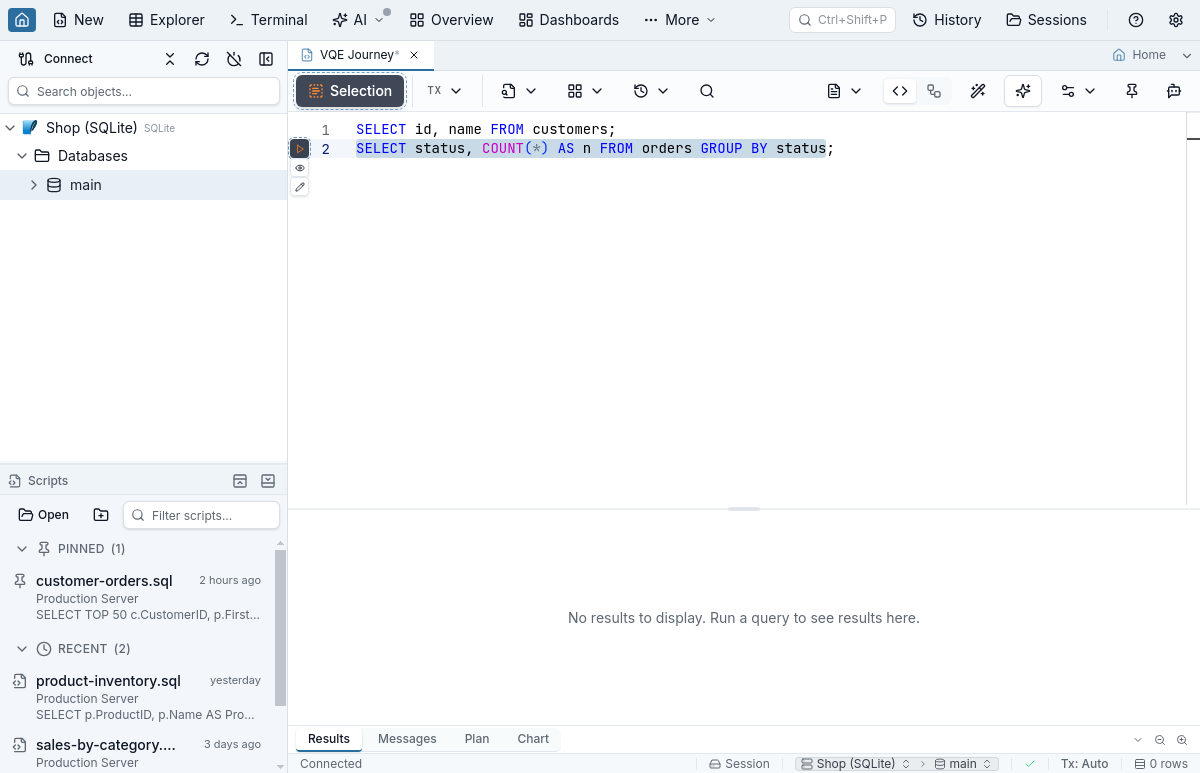Open the Terminal view

click(269, 20)
